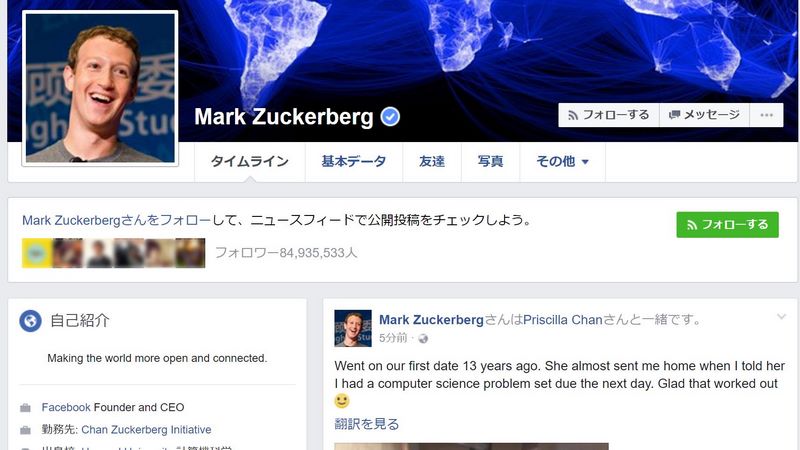Open the 友達 tab

(432, 162)
